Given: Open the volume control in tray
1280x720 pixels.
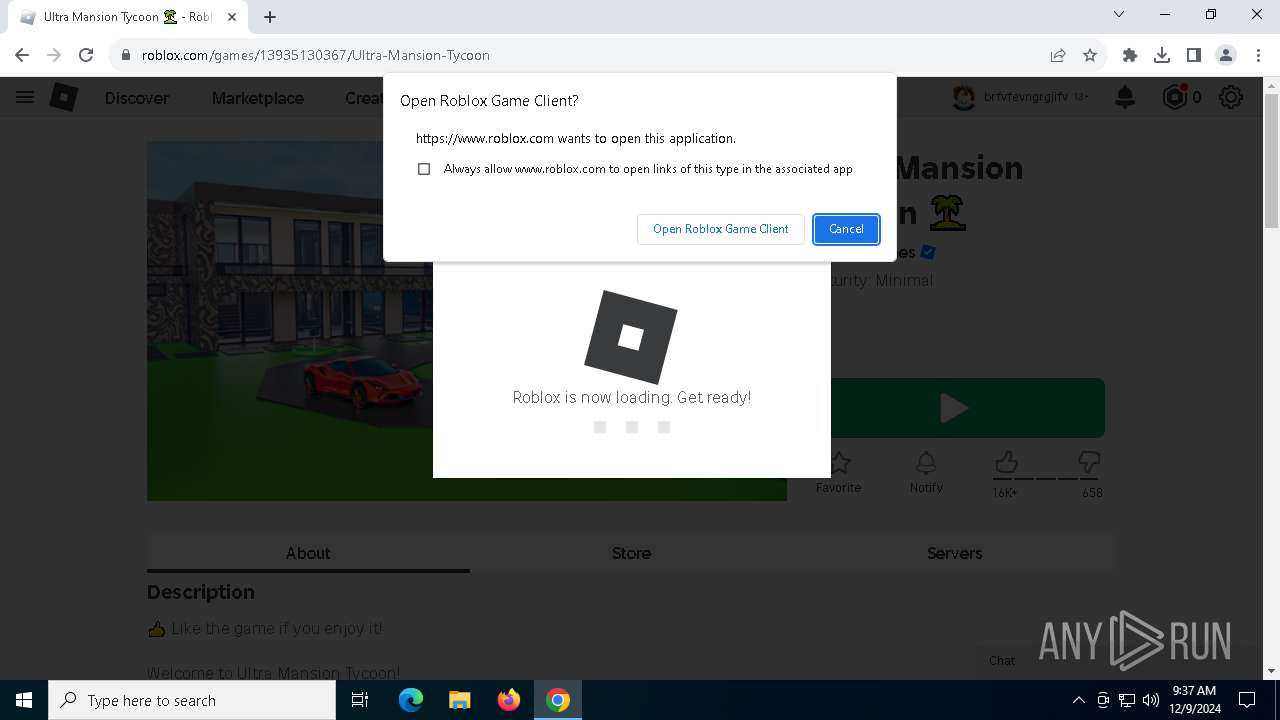Looking at the screenshot, I should pyautogui.click(x=1151, y=700).
